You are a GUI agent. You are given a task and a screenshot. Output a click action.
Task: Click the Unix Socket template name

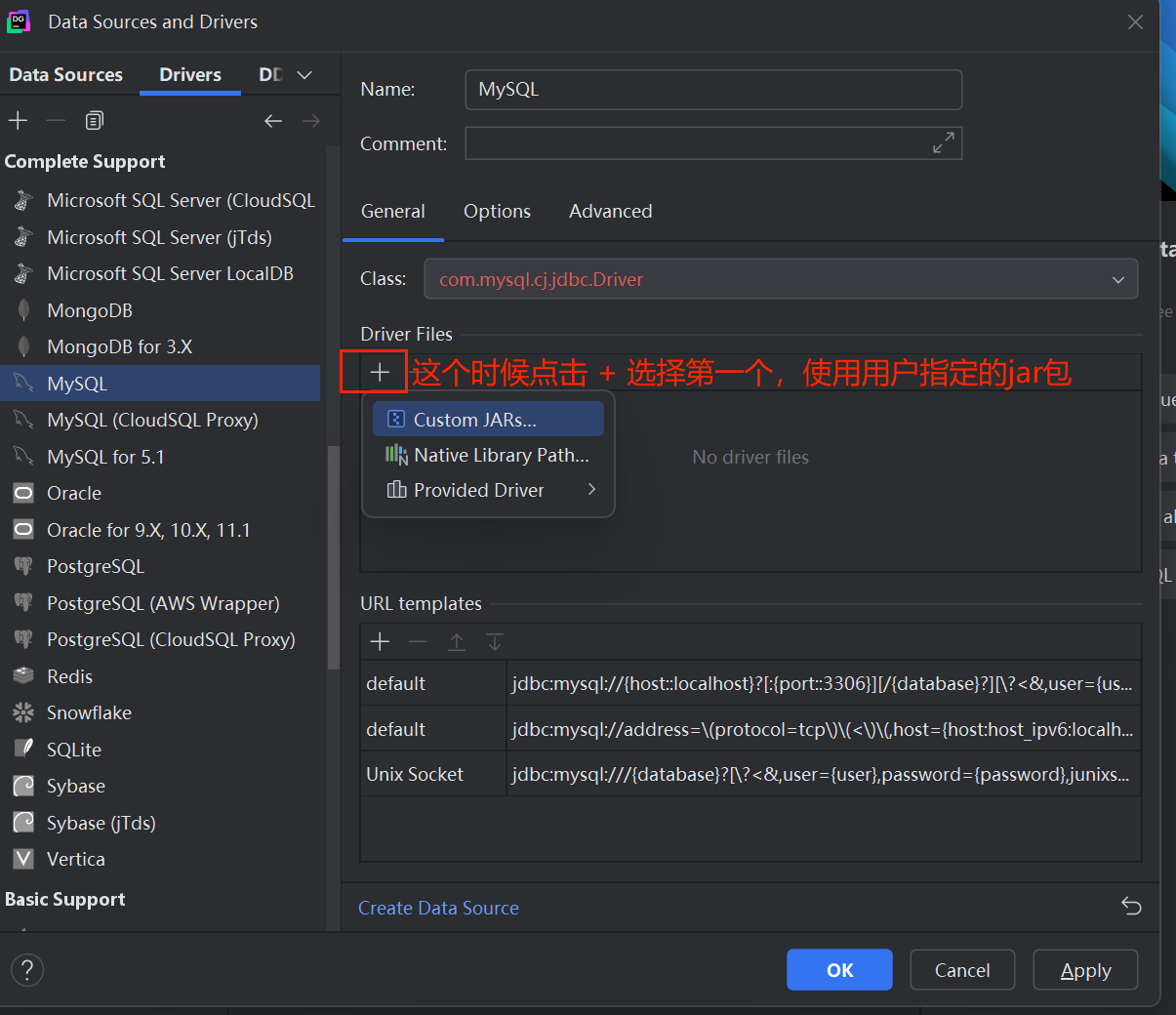(x=415, y=774)
